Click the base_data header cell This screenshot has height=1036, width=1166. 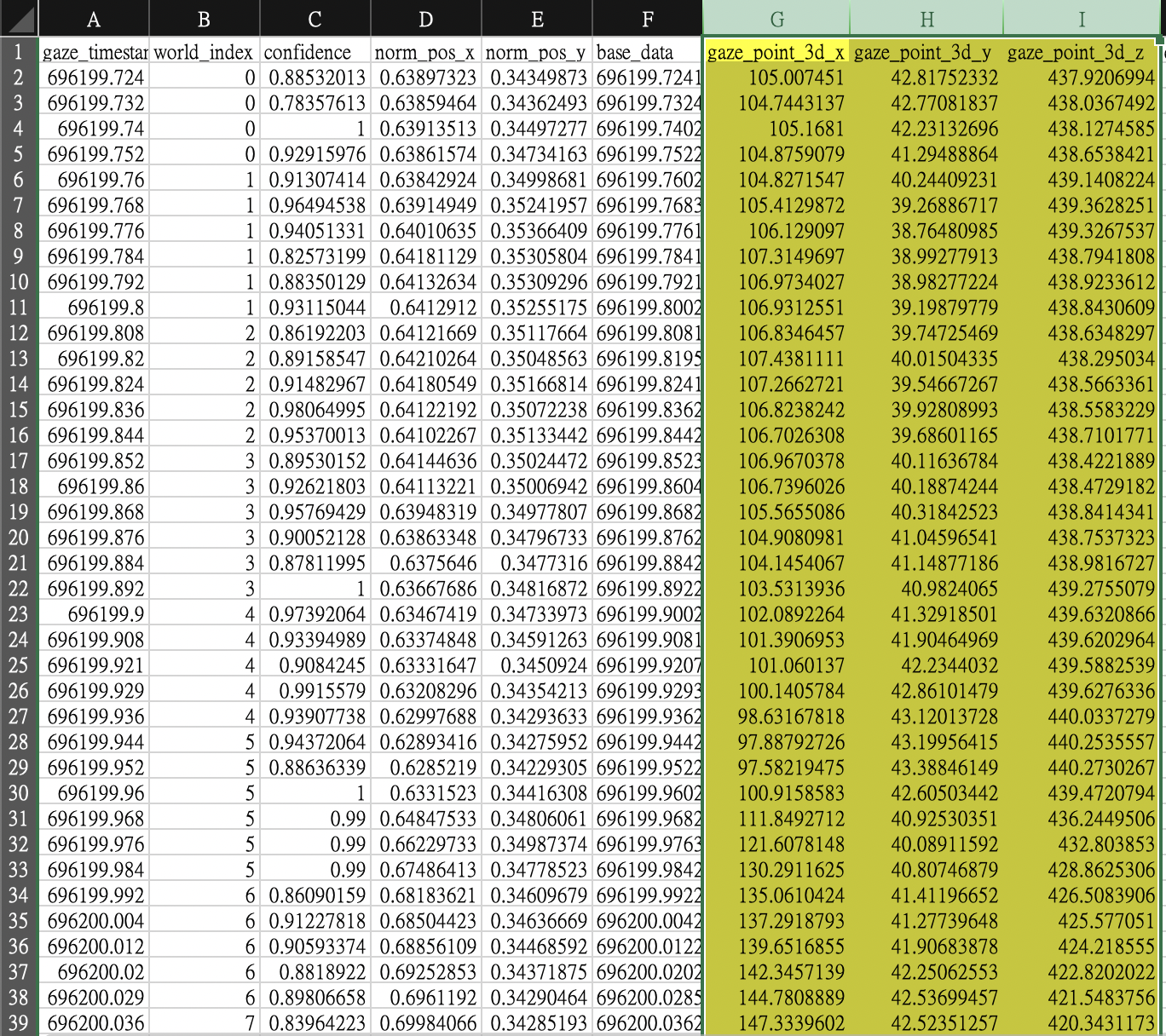pos(647,52)
